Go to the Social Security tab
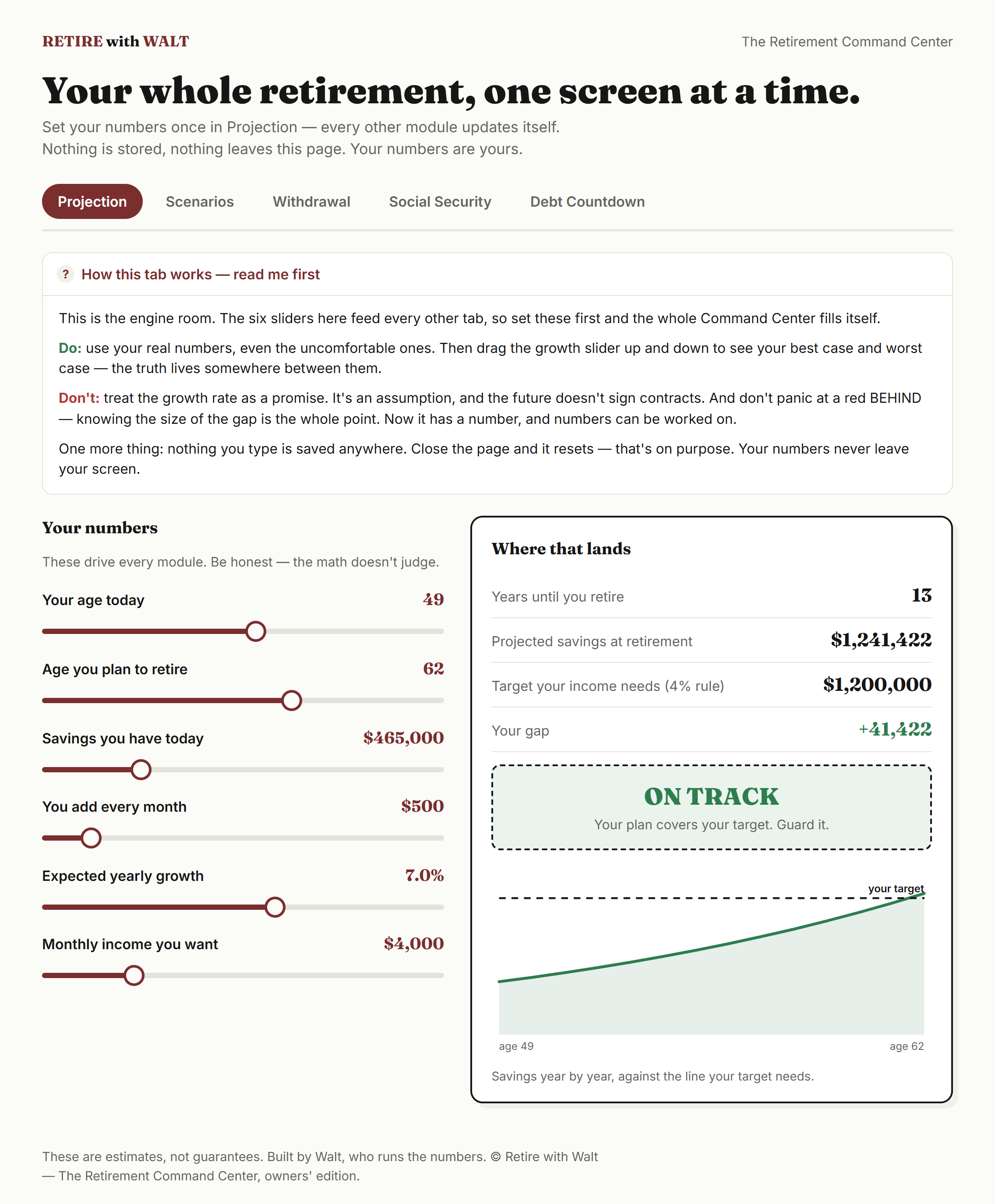 (x=440, y=202)
